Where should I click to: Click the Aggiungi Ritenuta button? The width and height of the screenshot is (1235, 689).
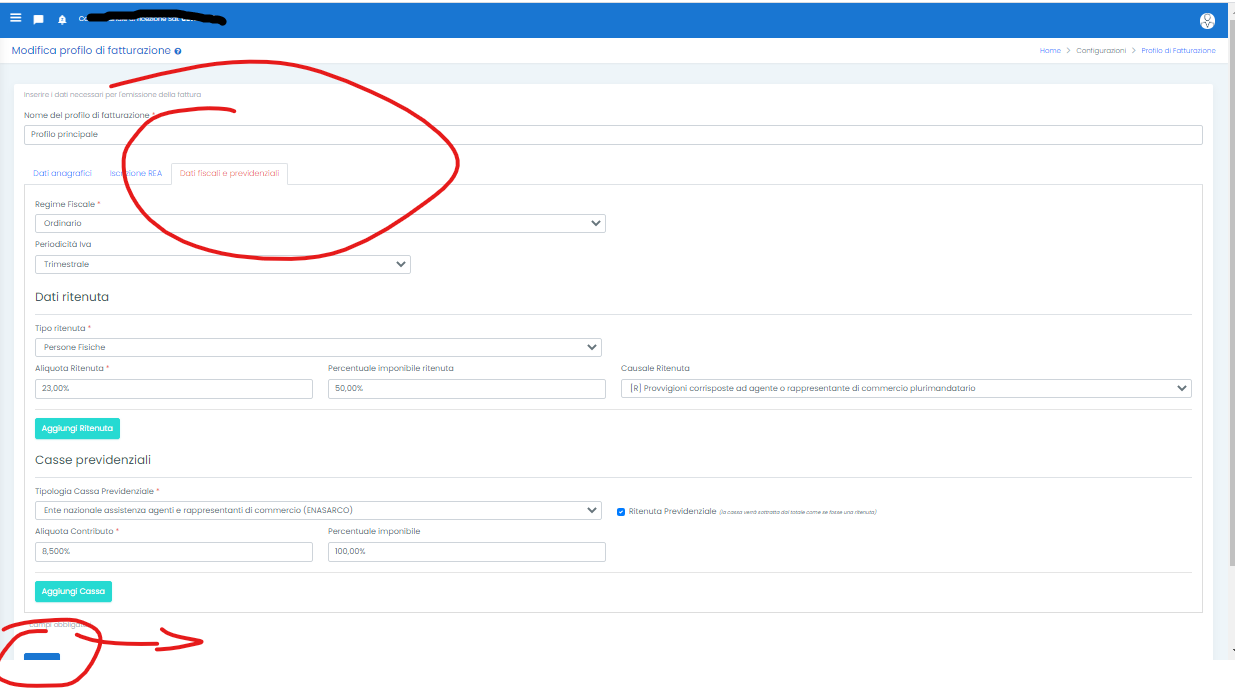tap(77, 428)
